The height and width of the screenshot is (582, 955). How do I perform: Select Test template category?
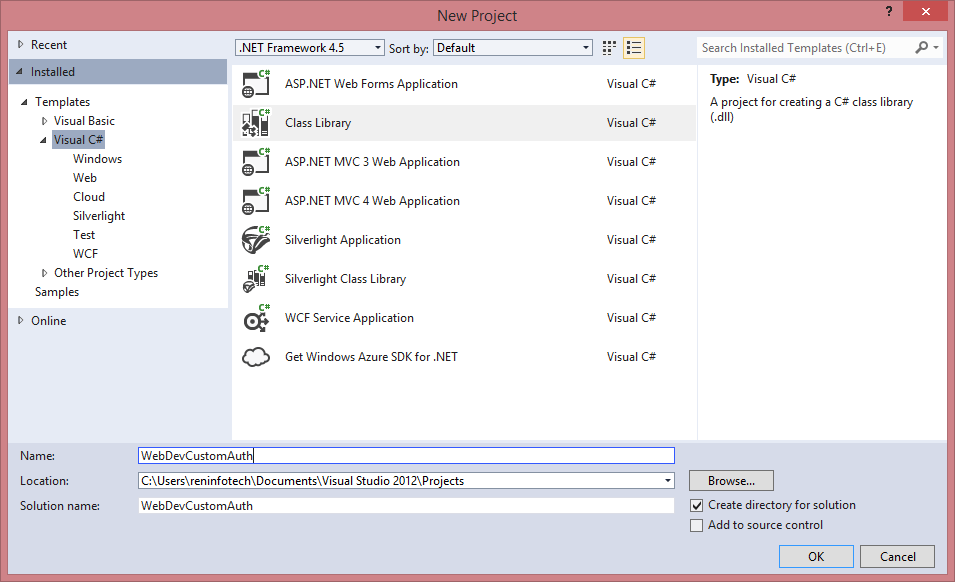coord(84,234)
